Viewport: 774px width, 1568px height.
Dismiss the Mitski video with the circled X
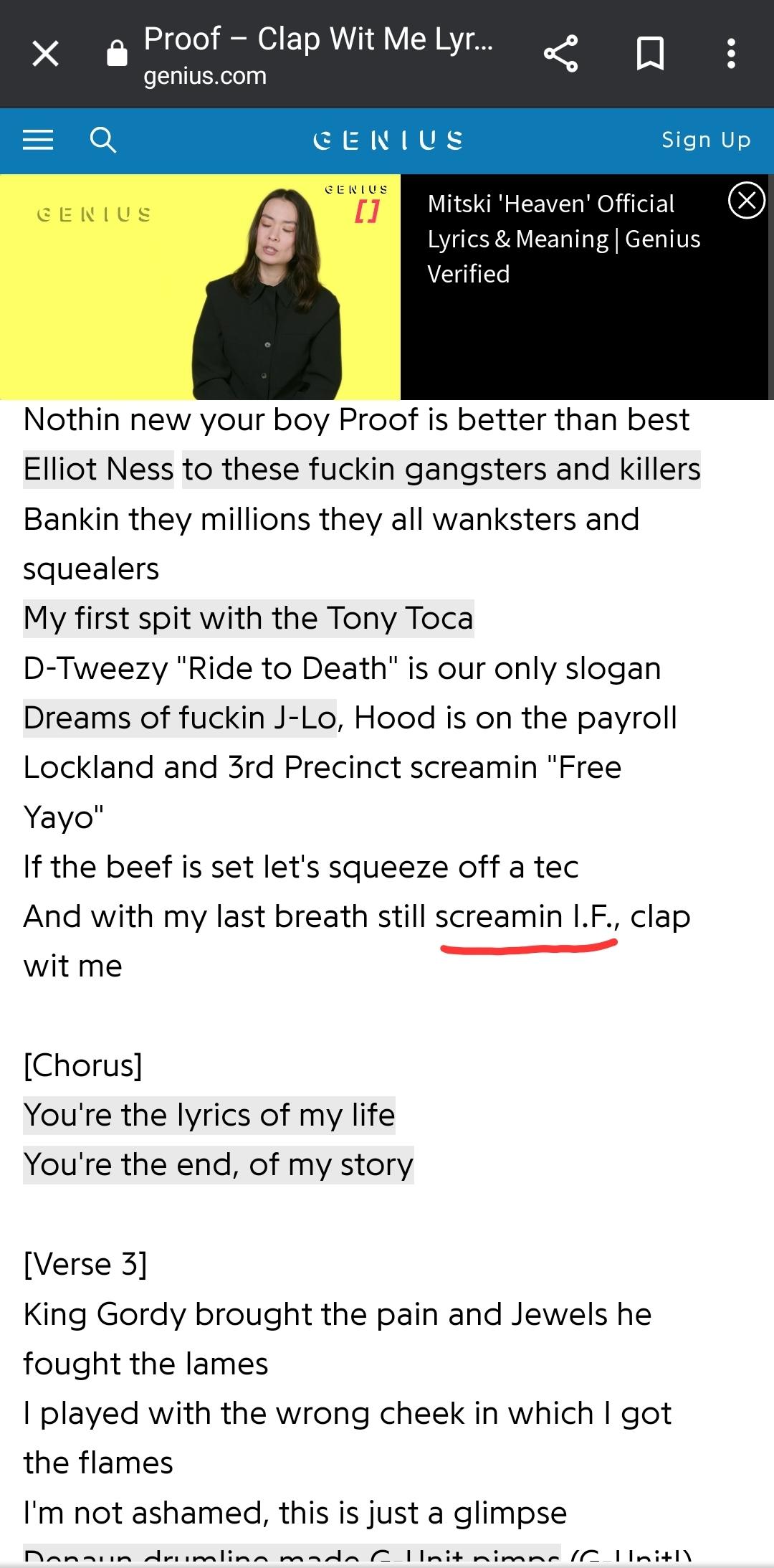tap(747, 200)
